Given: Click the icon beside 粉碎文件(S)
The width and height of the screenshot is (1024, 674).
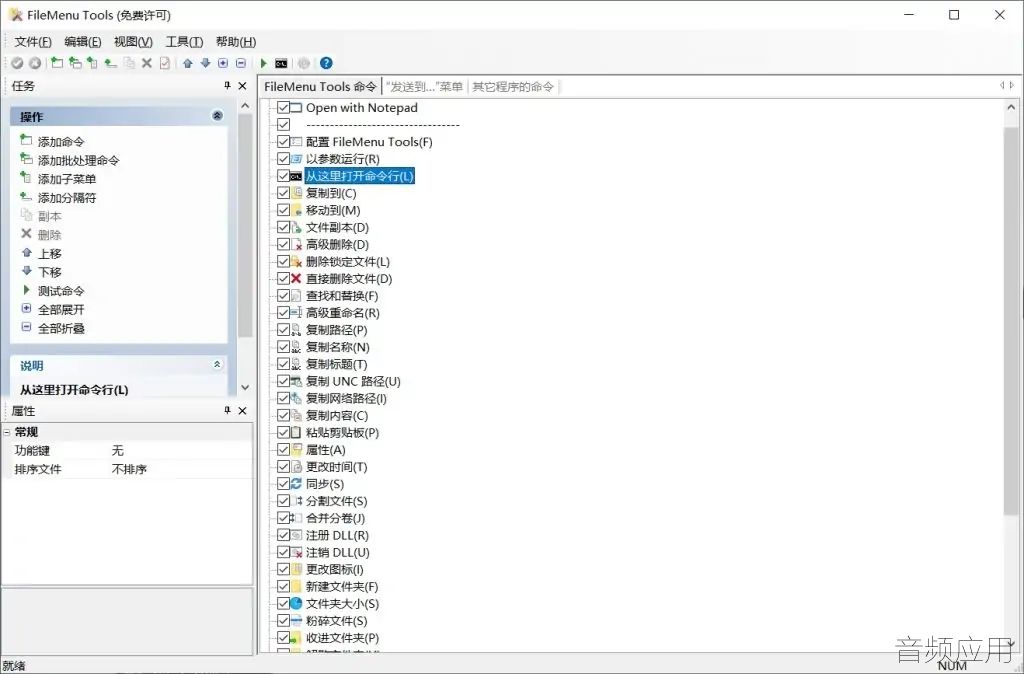Looking at the screenshot, I should pyautogui.click(x=296, y=620).
